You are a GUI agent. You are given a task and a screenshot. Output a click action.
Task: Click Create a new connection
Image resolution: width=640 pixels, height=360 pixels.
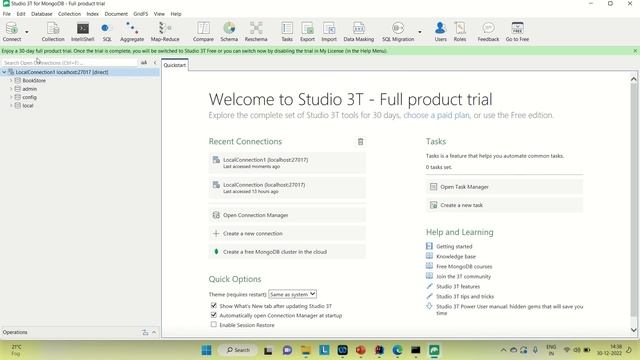287,233
